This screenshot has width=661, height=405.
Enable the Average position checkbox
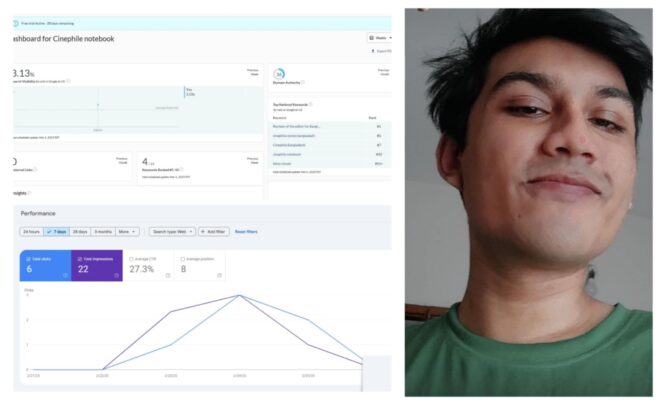[183, 258]
